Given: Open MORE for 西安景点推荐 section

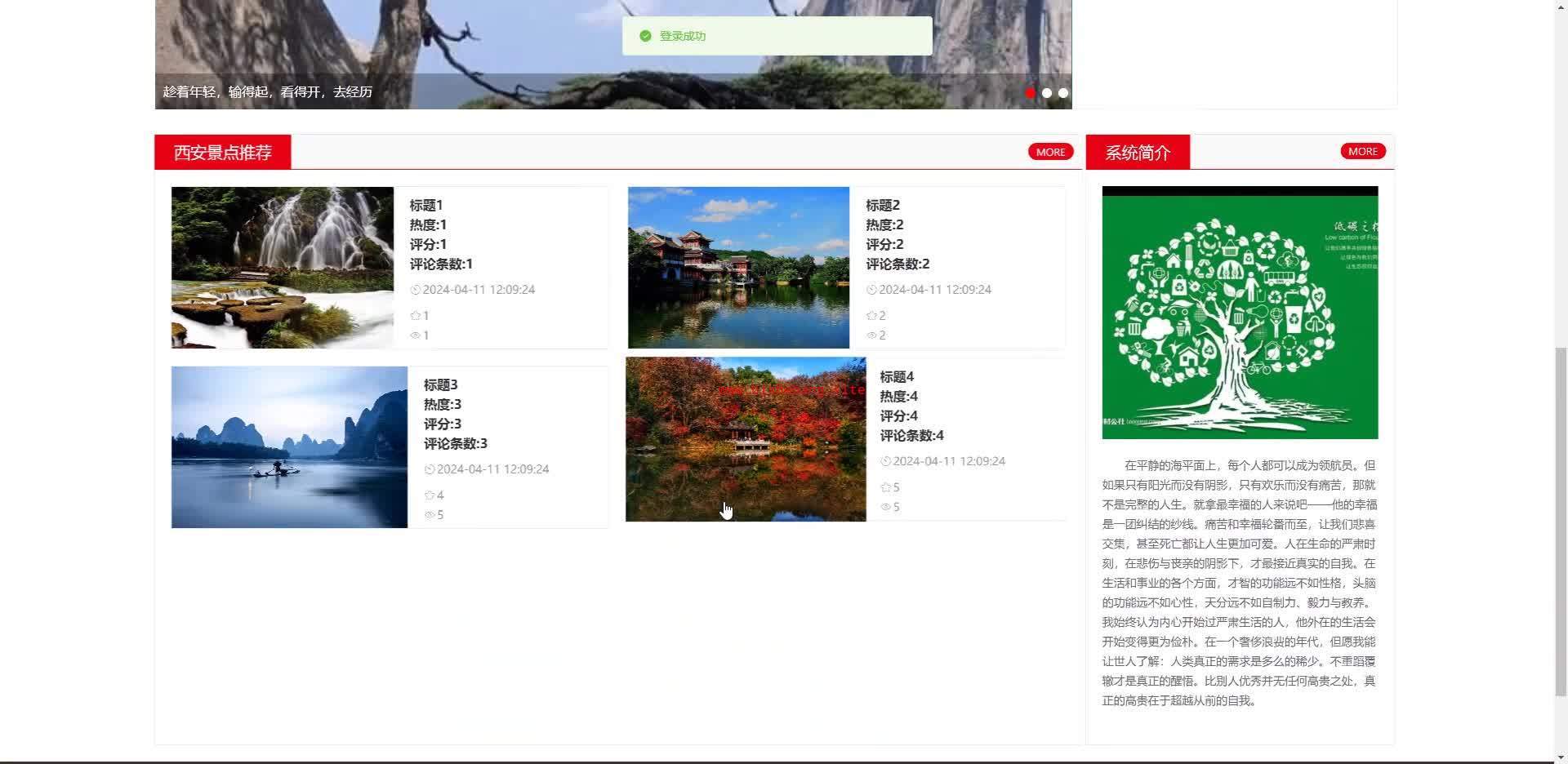Looking at the screenshot, I should (x=1050, y=152).
